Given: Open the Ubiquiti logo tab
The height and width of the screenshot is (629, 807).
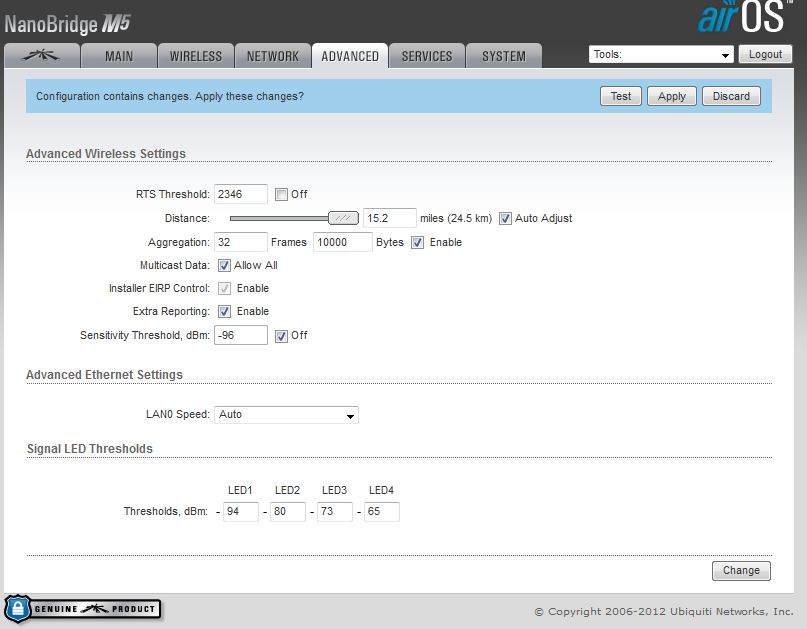Looking at the screenshot, I should coord(42,56).
